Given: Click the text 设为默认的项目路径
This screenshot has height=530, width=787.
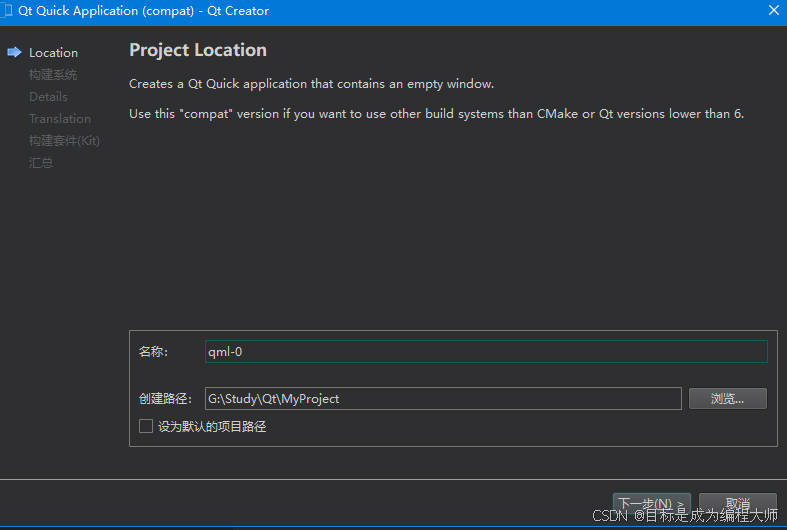Looking at the screenshot, I should (x=212, y=427).
